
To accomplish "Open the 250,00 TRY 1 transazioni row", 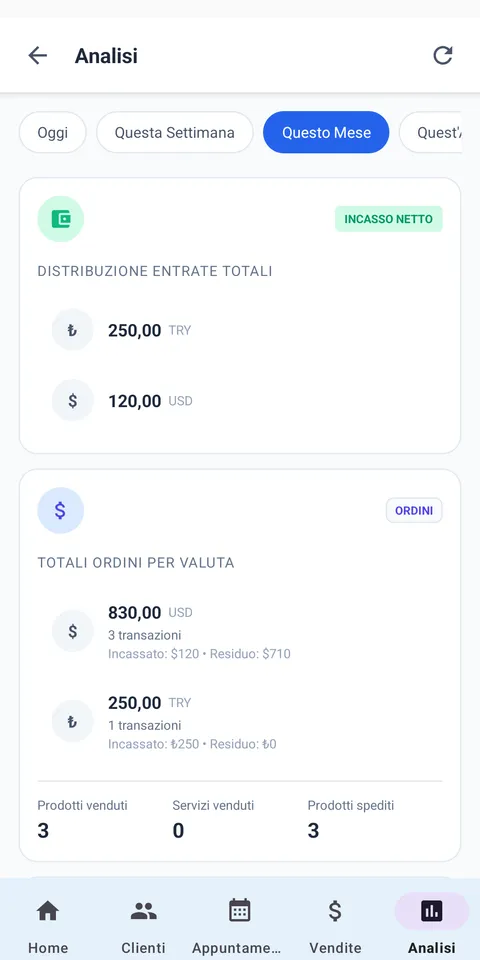I will [239, 722].
